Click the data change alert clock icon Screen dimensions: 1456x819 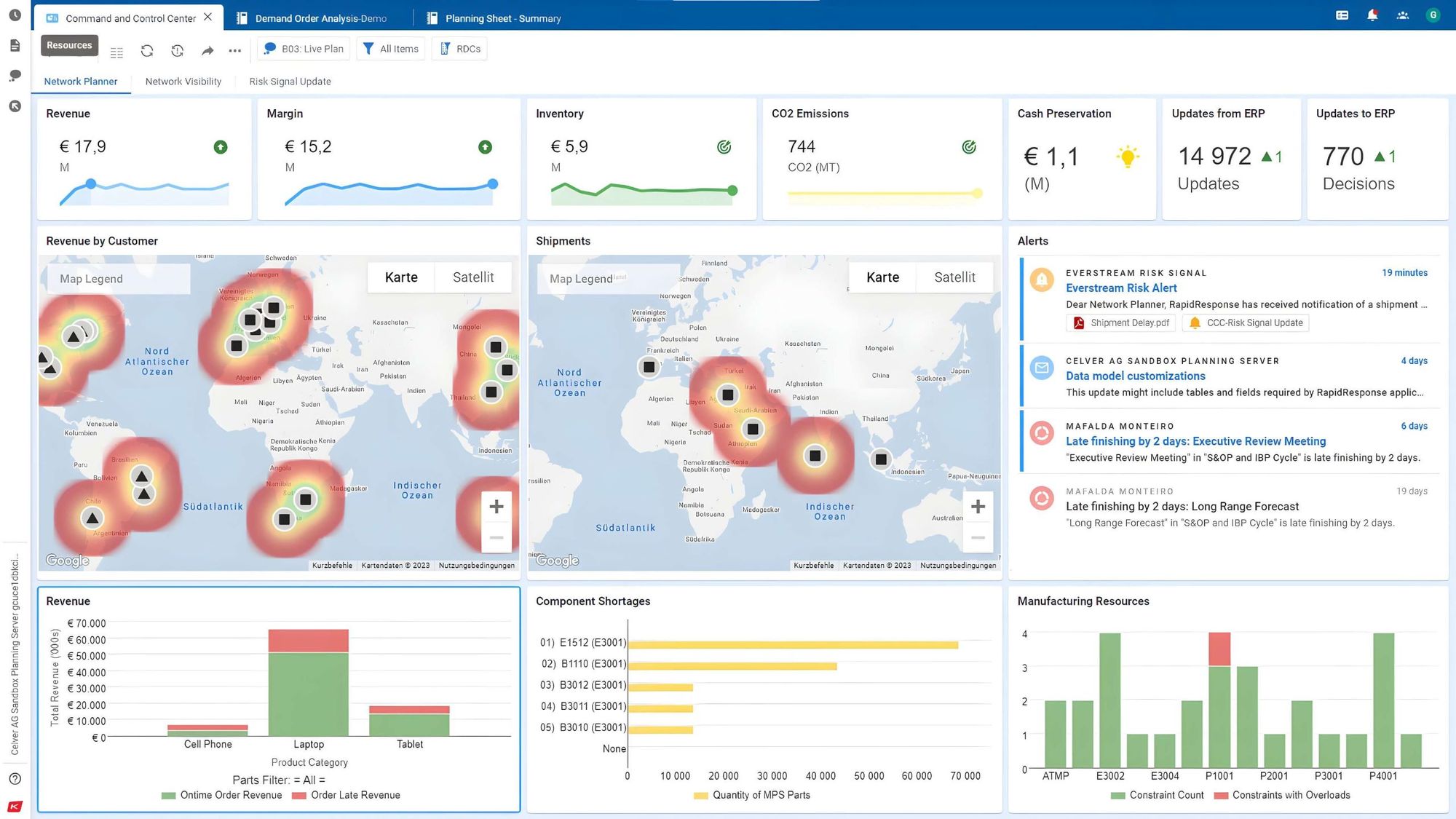[177, 50]
